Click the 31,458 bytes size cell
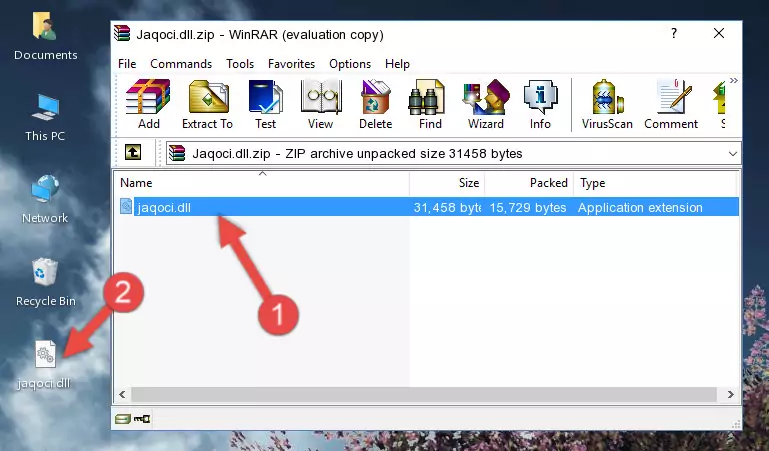Image resolution: width=769 pixels, height=451 pixels. [447, 207]
